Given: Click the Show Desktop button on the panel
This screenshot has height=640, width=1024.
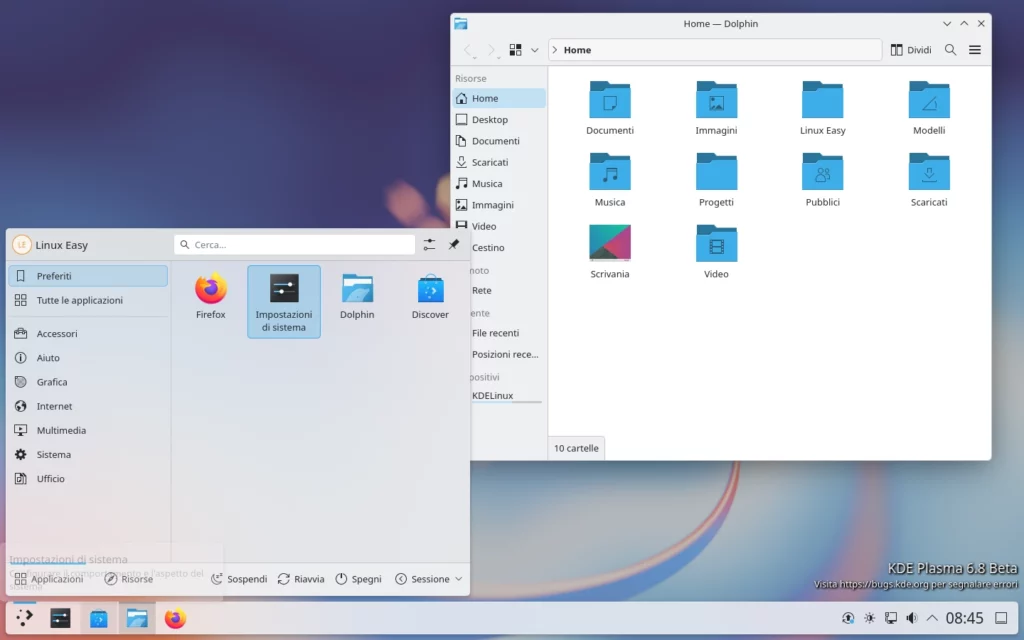Looking at the screenshot, I should (1001, 618).
